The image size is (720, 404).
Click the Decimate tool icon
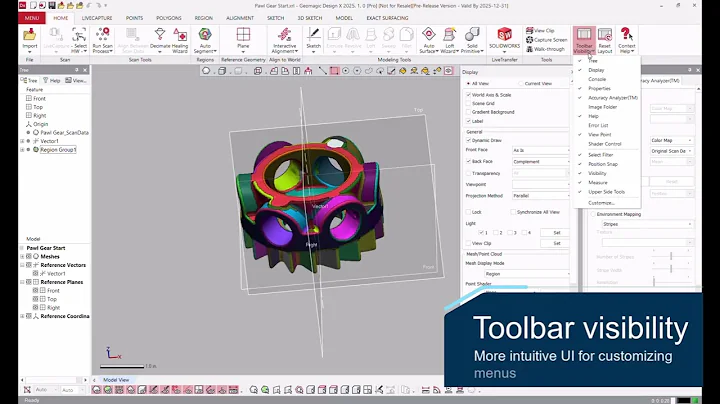pos(160,40)
